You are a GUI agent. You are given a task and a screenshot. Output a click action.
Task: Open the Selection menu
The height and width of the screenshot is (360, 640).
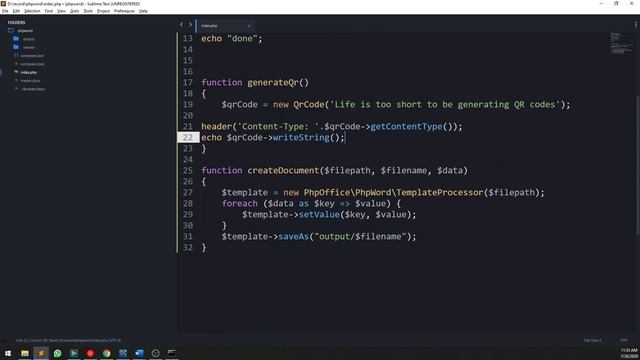click(x=32, y=11)
